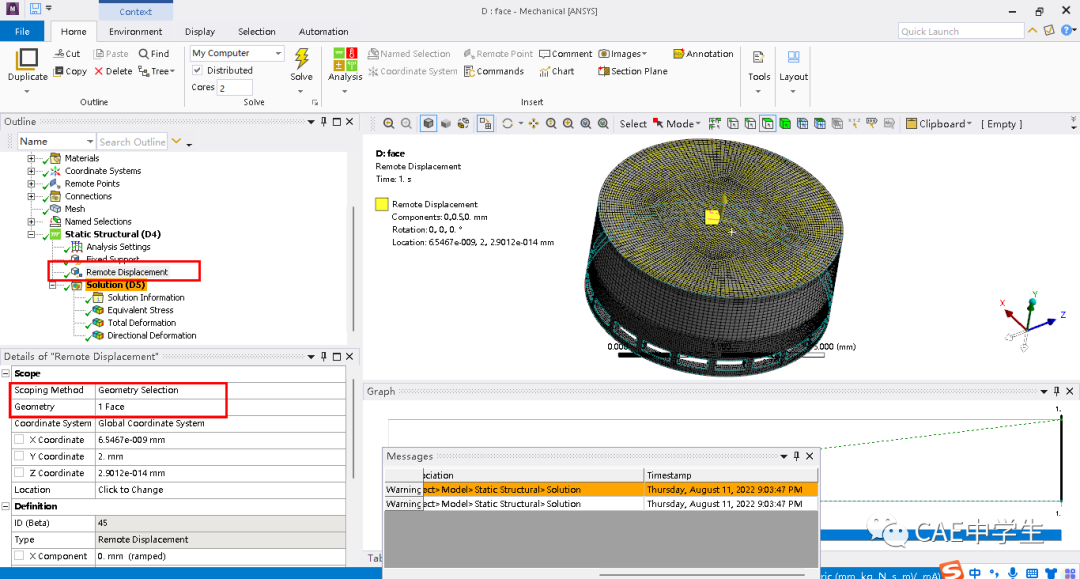Viewport: 1080px width, 579px height.
Task: Click the Tools button
Action: tap(759, 72)
